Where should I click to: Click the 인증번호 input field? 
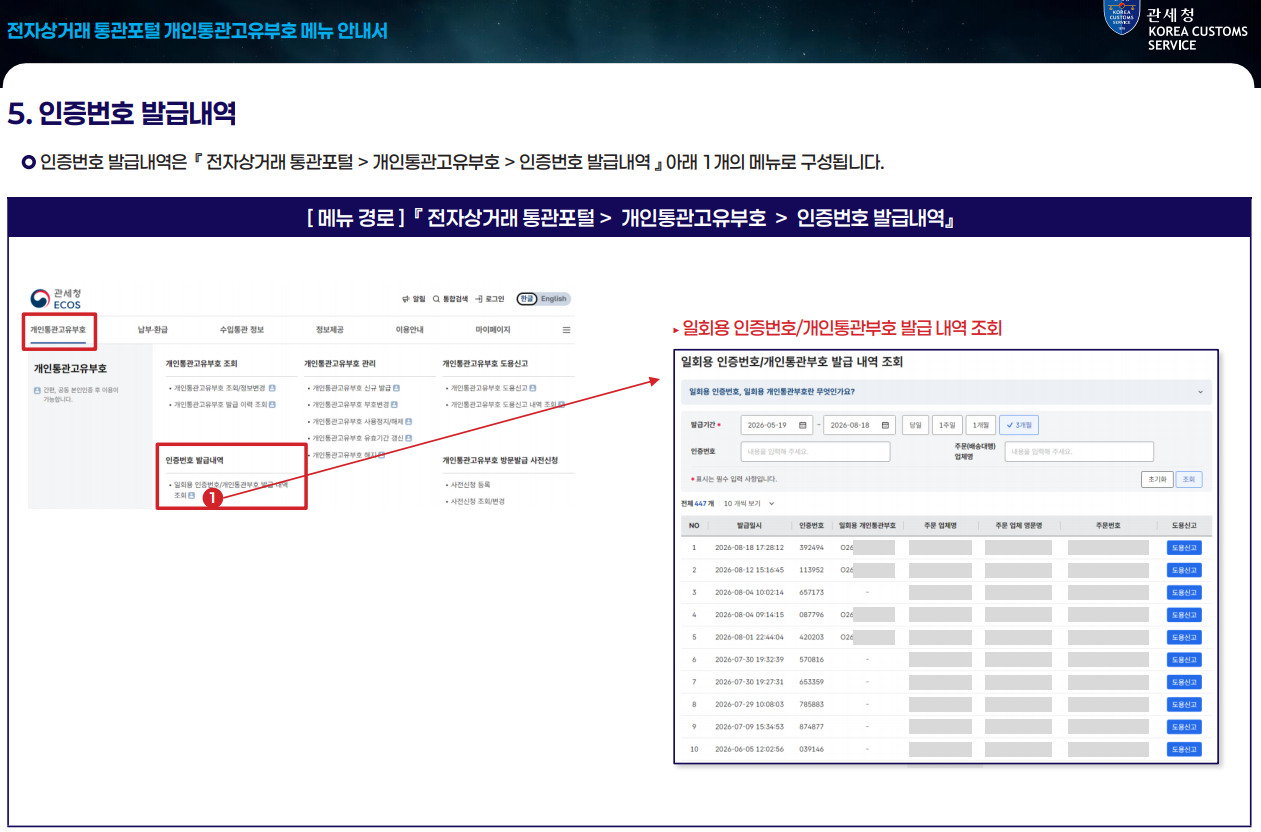815,452
